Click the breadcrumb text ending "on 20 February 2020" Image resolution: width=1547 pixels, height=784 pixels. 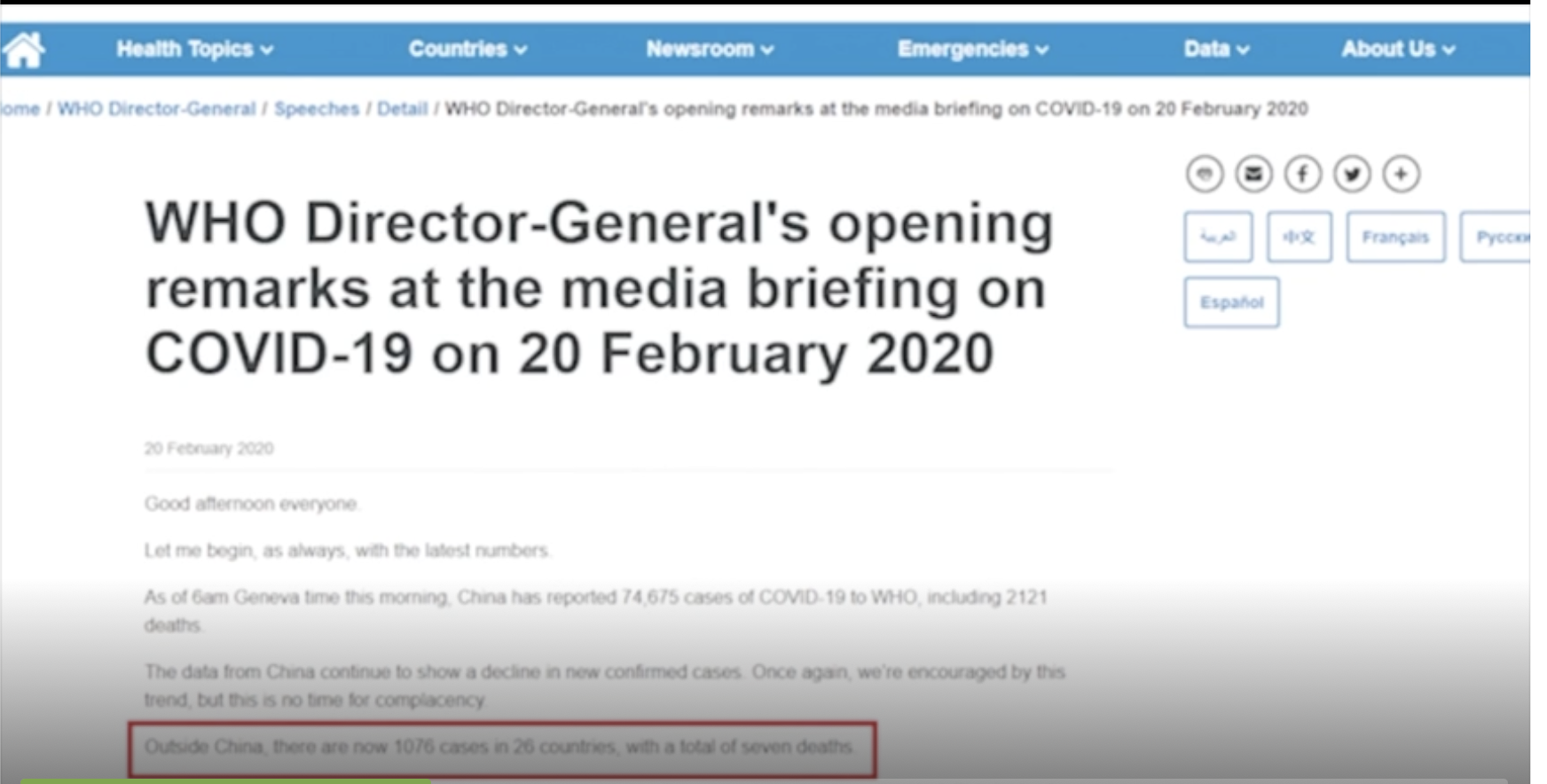point(876,109)
